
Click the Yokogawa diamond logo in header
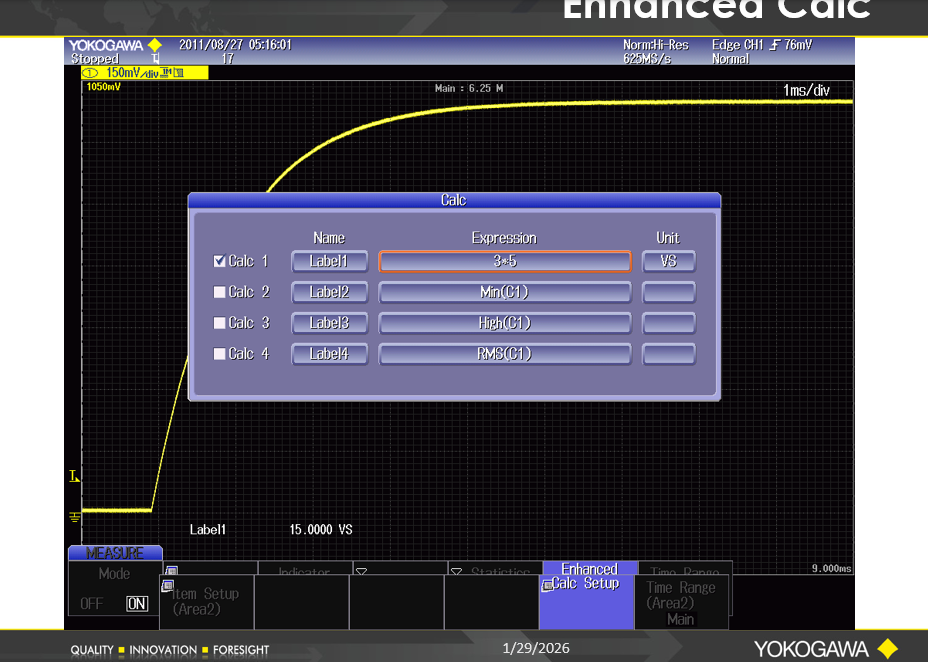pos(154,45)
